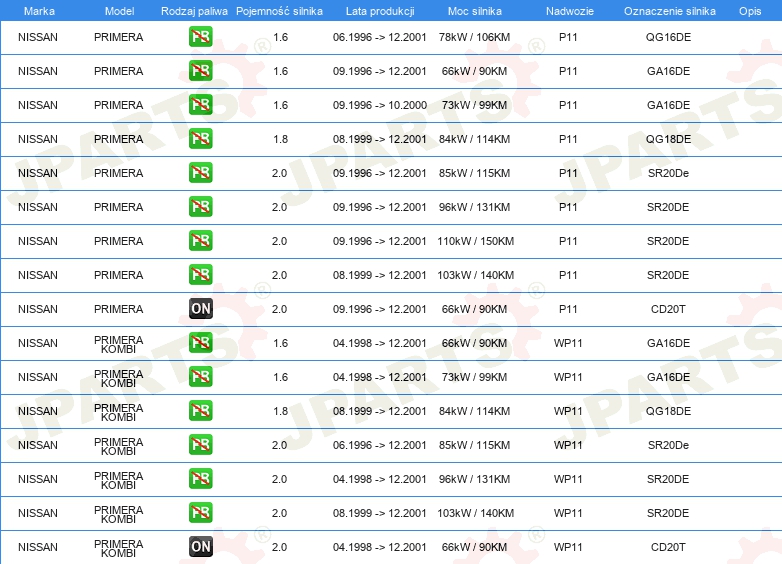This screenshot has height=564, width=782.
Task: Select the engine code QG16DE cell
Action: [668, 37]
